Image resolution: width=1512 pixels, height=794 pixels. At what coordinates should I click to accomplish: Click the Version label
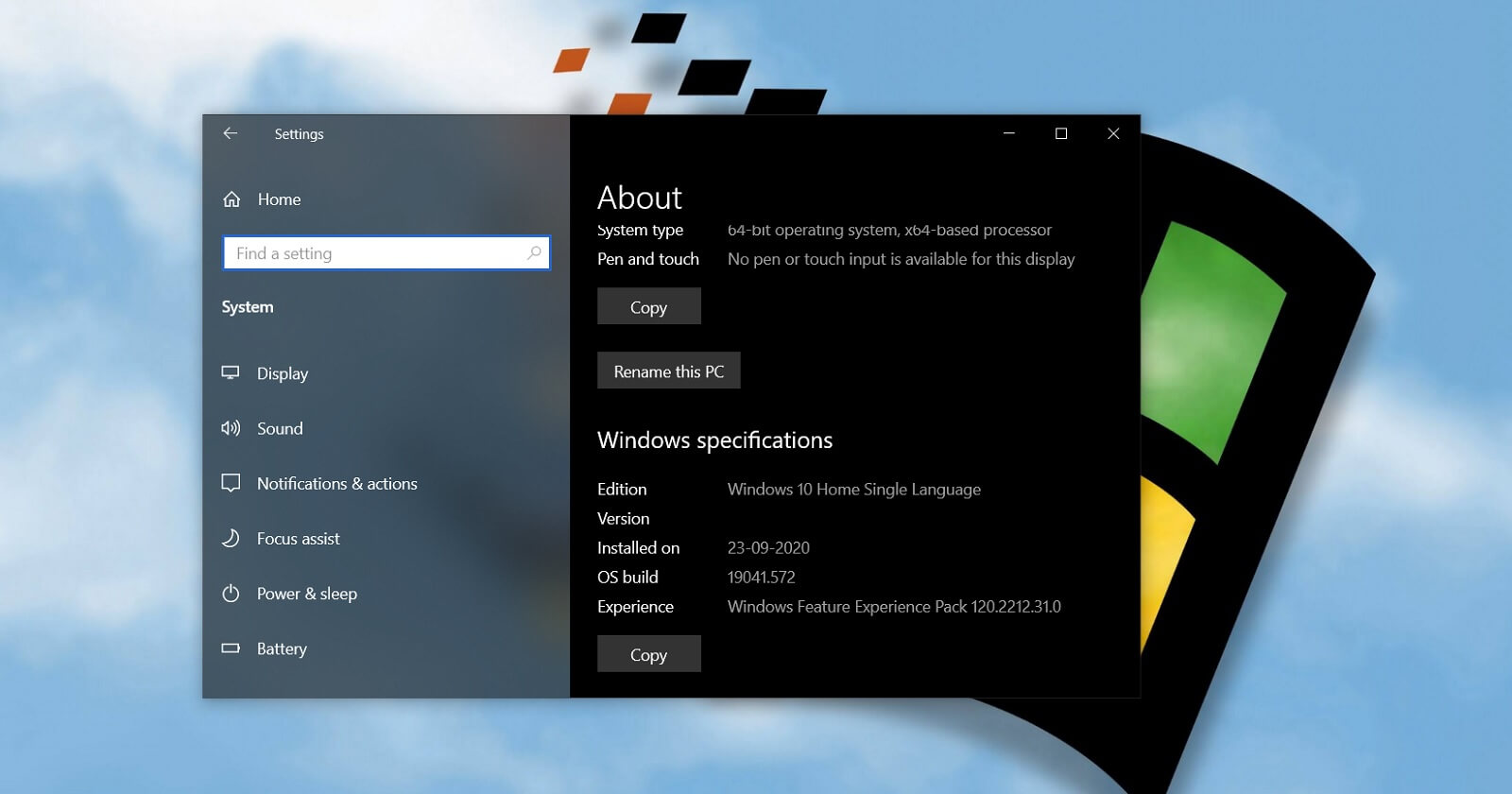tap(624, 518)
